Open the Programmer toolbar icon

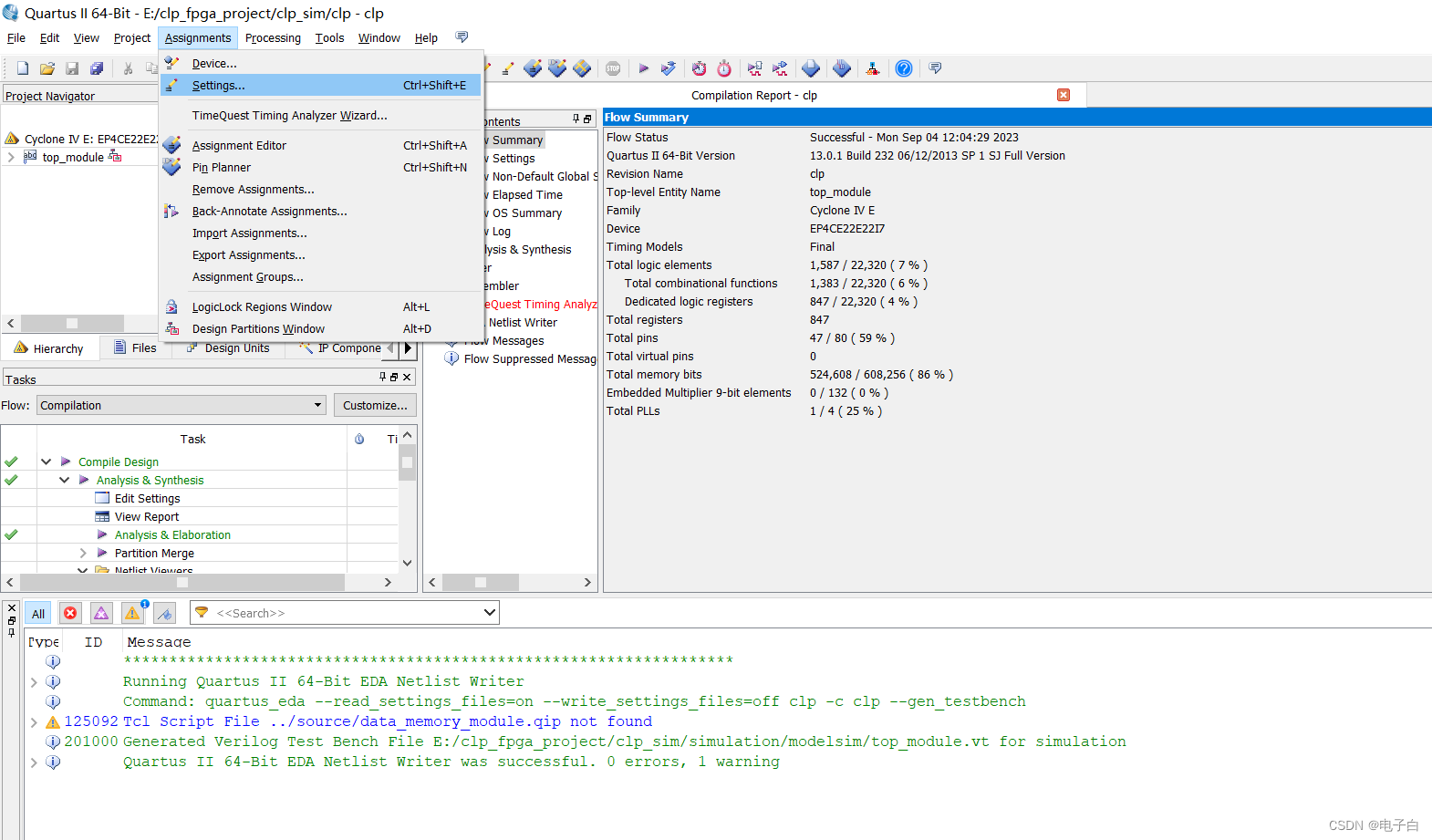[811, 68]
